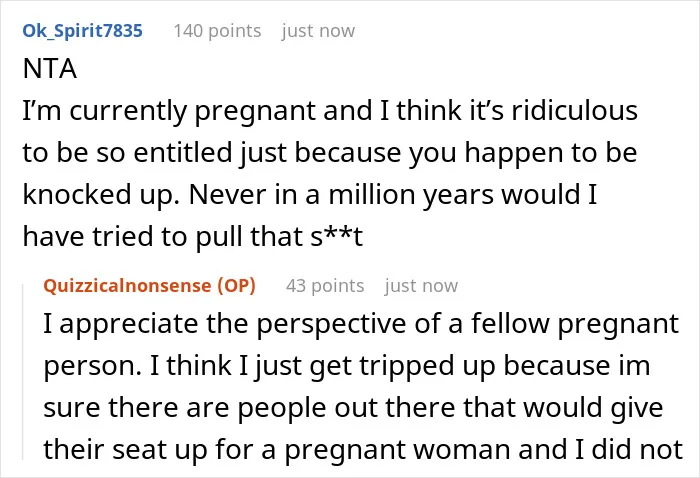
Task: Open timestamp 'just now' on Ok_Spirit7835's comment
Action: pos(318,31)
